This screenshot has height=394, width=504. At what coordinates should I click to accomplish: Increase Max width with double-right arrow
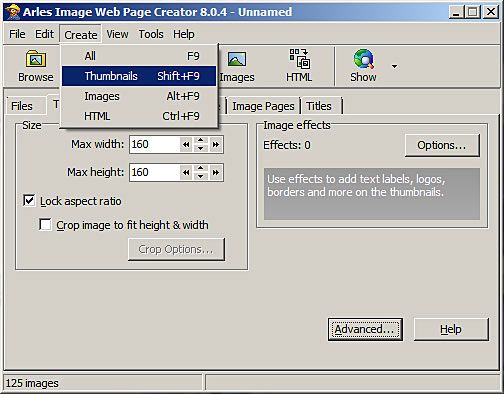pyautogui.click(x=216, y=144)
